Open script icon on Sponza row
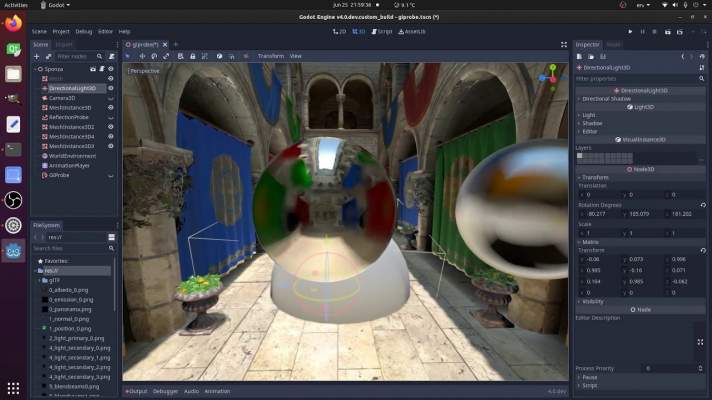The width and height of the screenshot is (712, 400). point(102,69)
